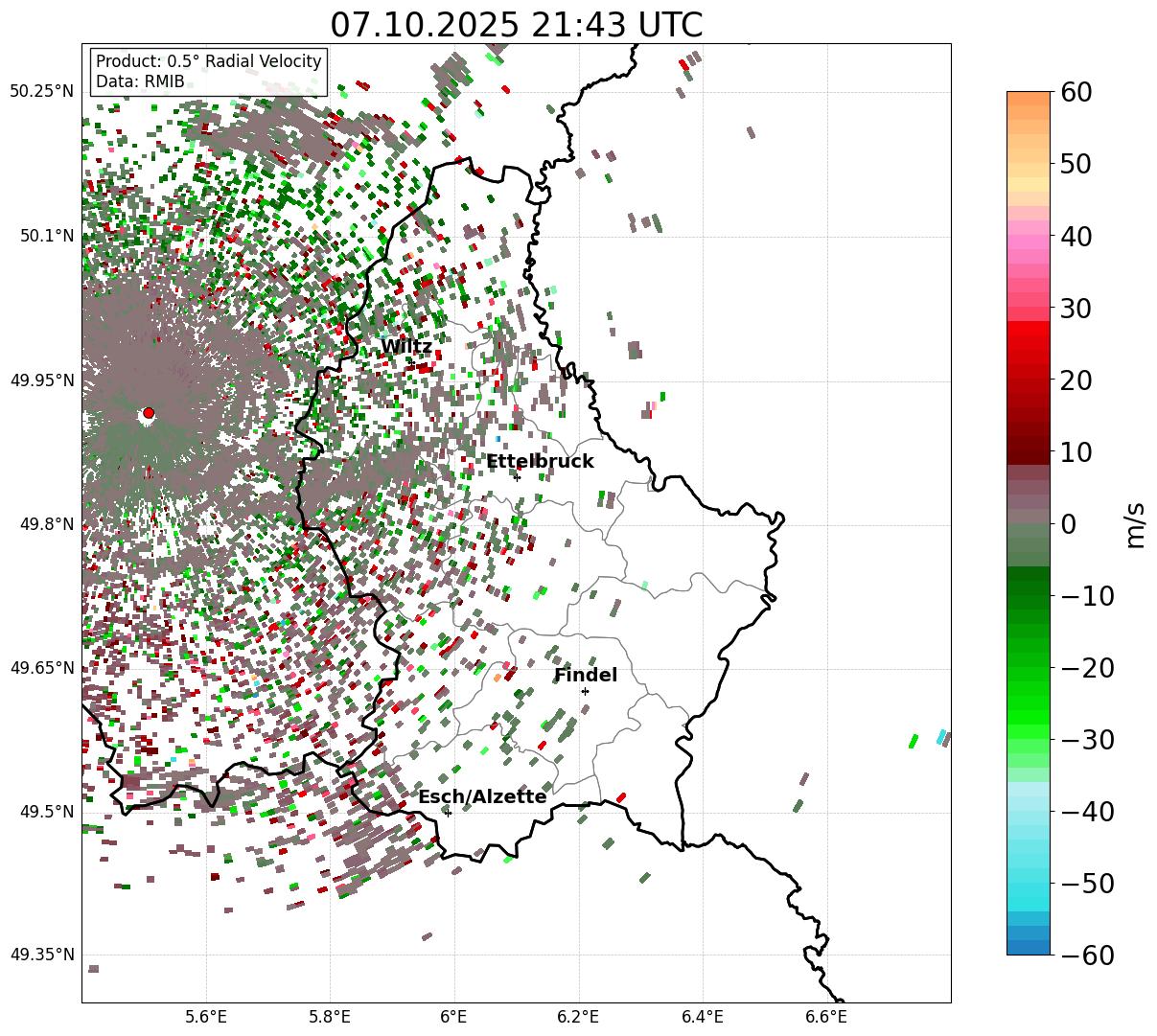Click the colorbar 'm/s' unit label

[1135, 524]
